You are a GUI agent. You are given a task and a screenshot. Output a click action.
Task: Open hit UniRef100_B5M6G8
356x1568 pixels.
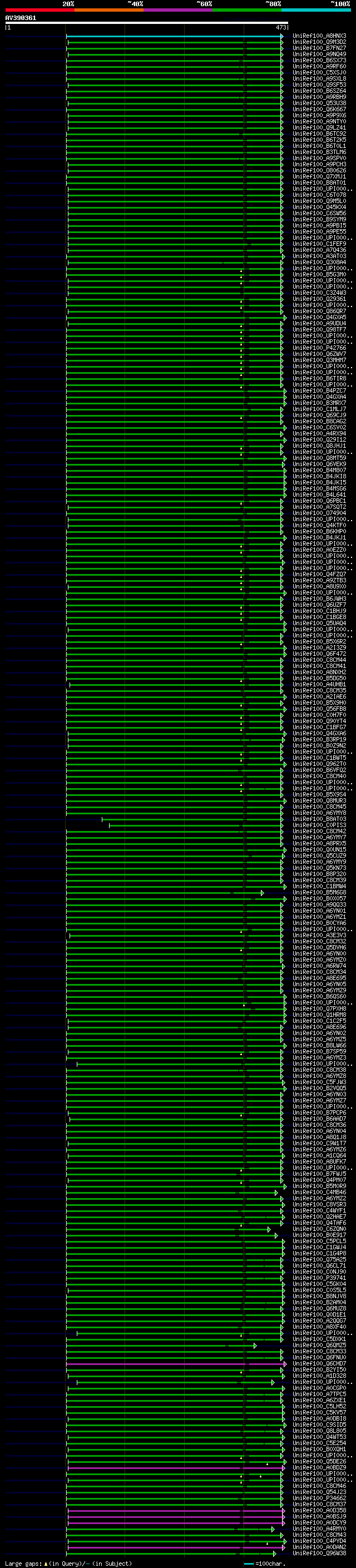pyautogui.click(x=319, y=892)
